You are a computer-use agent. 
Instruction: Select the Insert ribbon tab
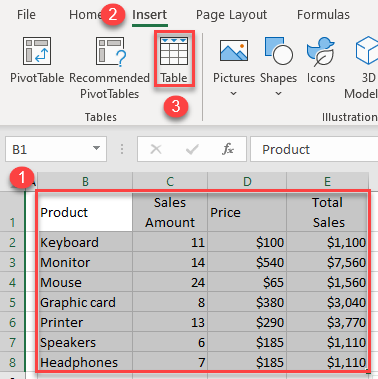coord(149,15)
